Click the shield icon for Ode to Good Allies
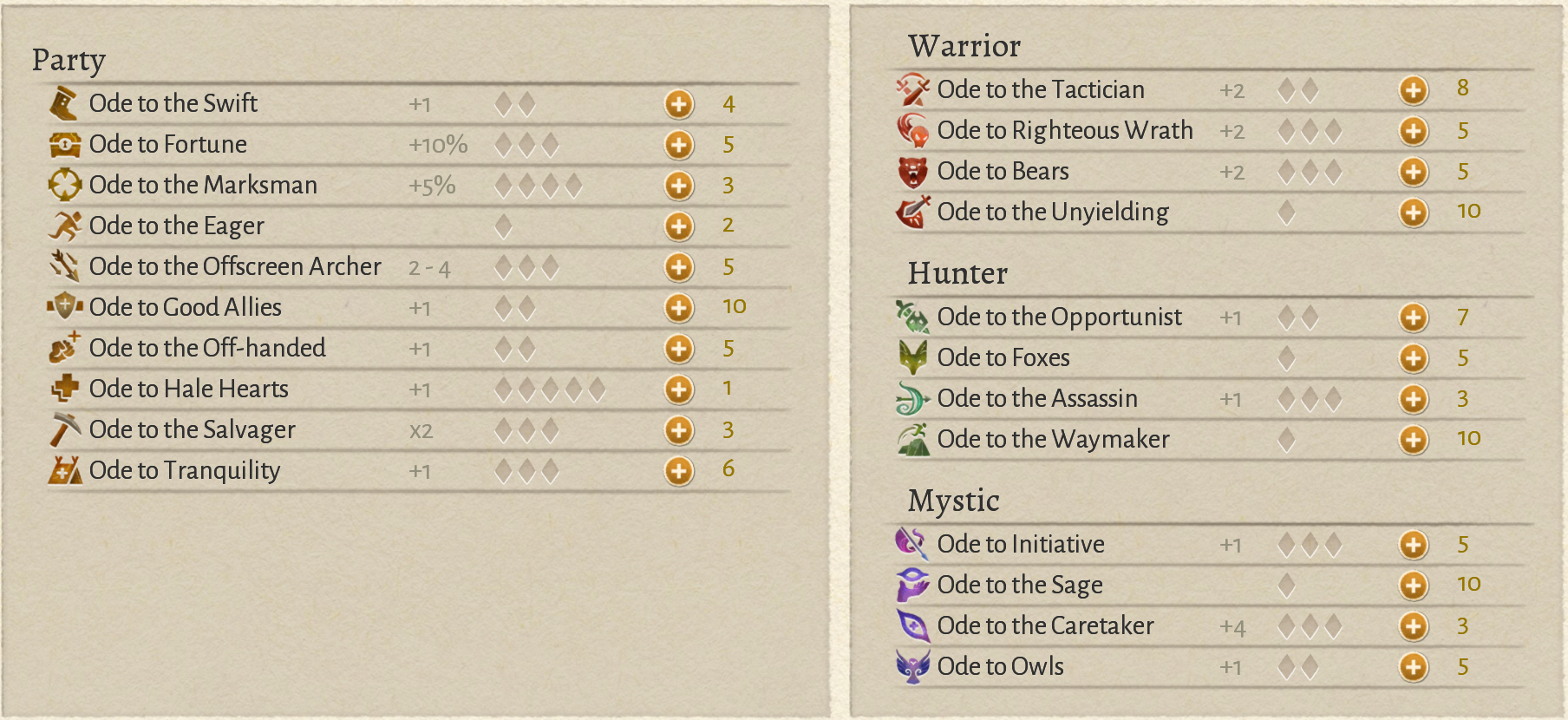The width and height of the screenshot is (1568, 720). point(64,307)
